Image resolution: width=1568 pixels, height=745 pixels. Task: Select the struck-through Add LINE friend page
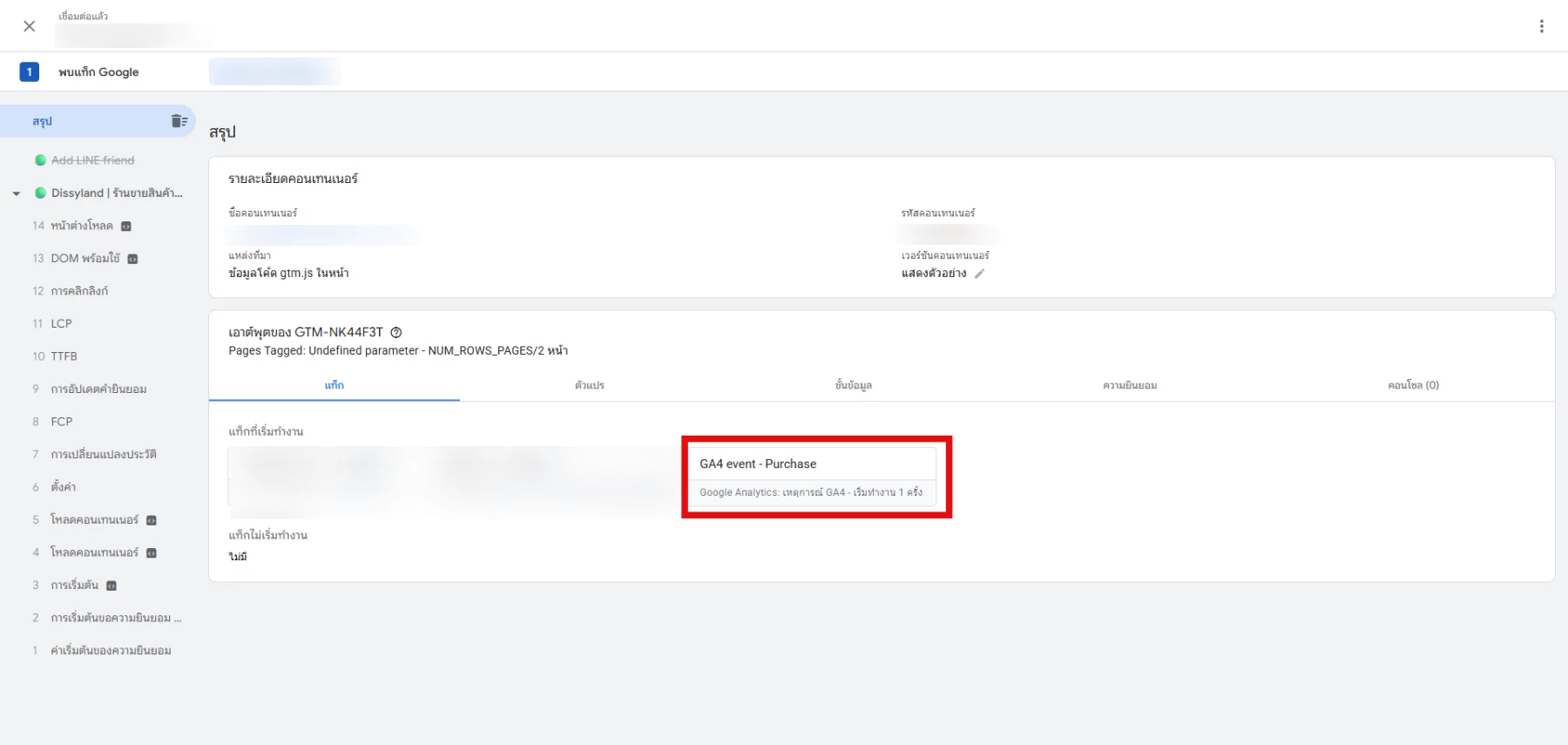coord(92,160)
